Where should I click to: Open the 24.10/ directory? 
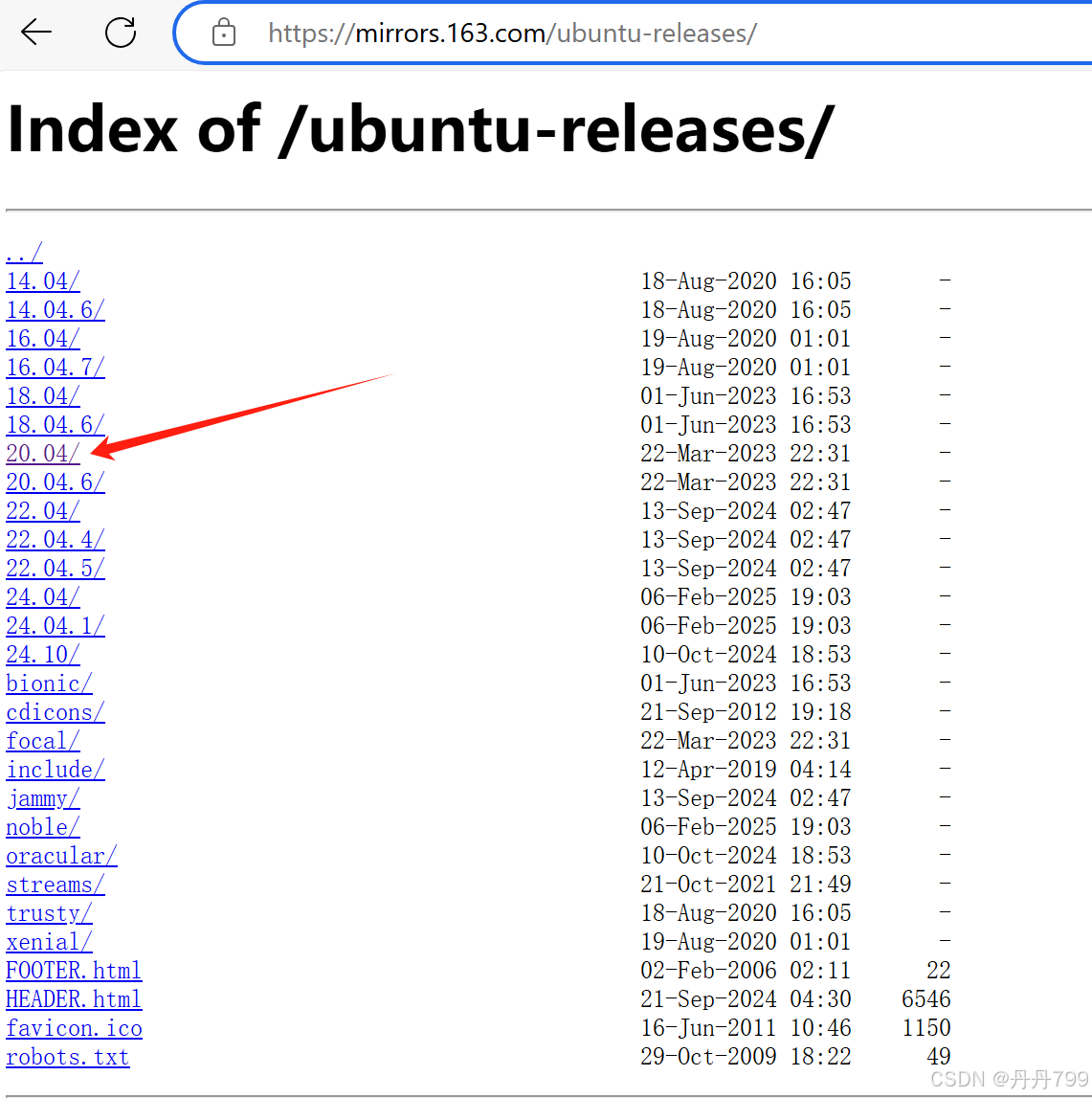coord(43,655)
